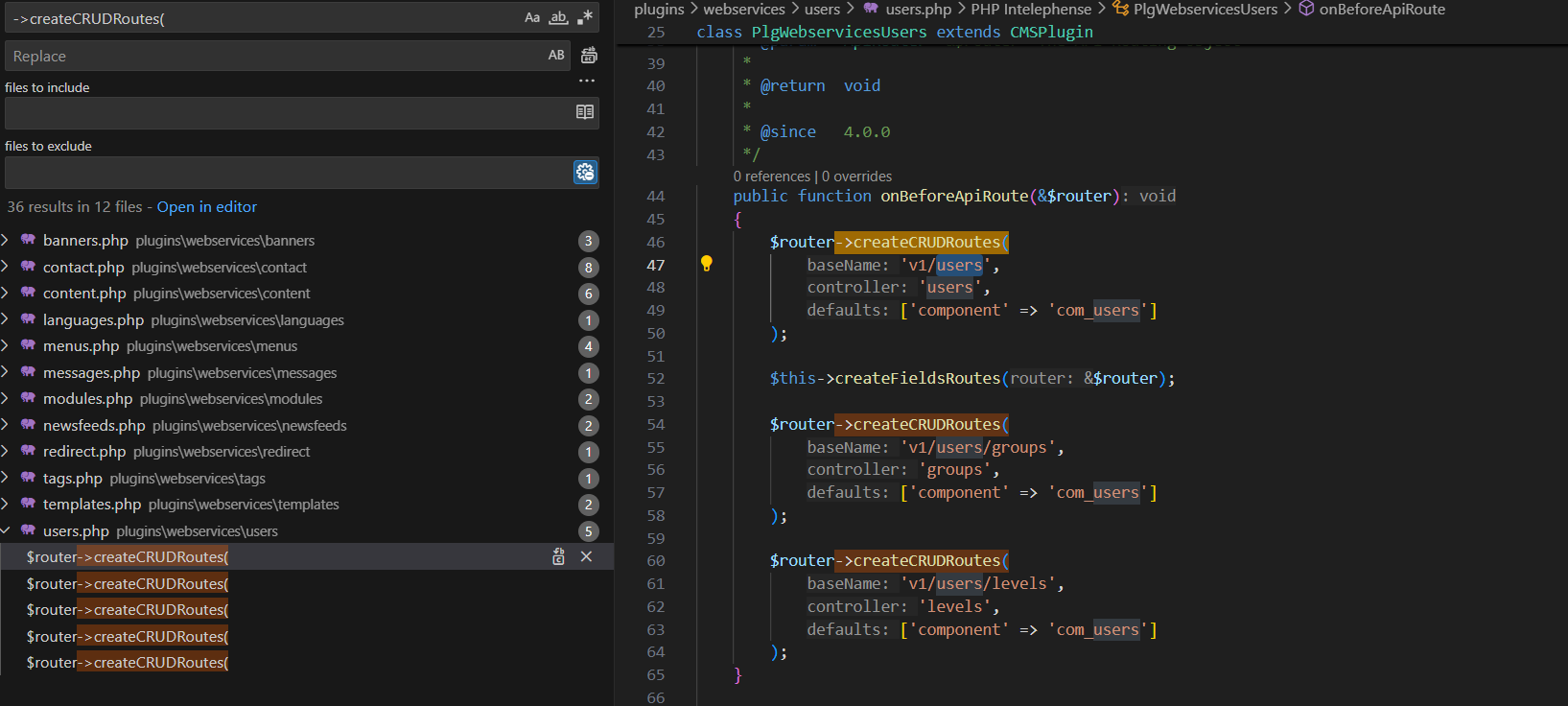
Task: Click the files to exclude field
Action: click(x=288, y=172)
